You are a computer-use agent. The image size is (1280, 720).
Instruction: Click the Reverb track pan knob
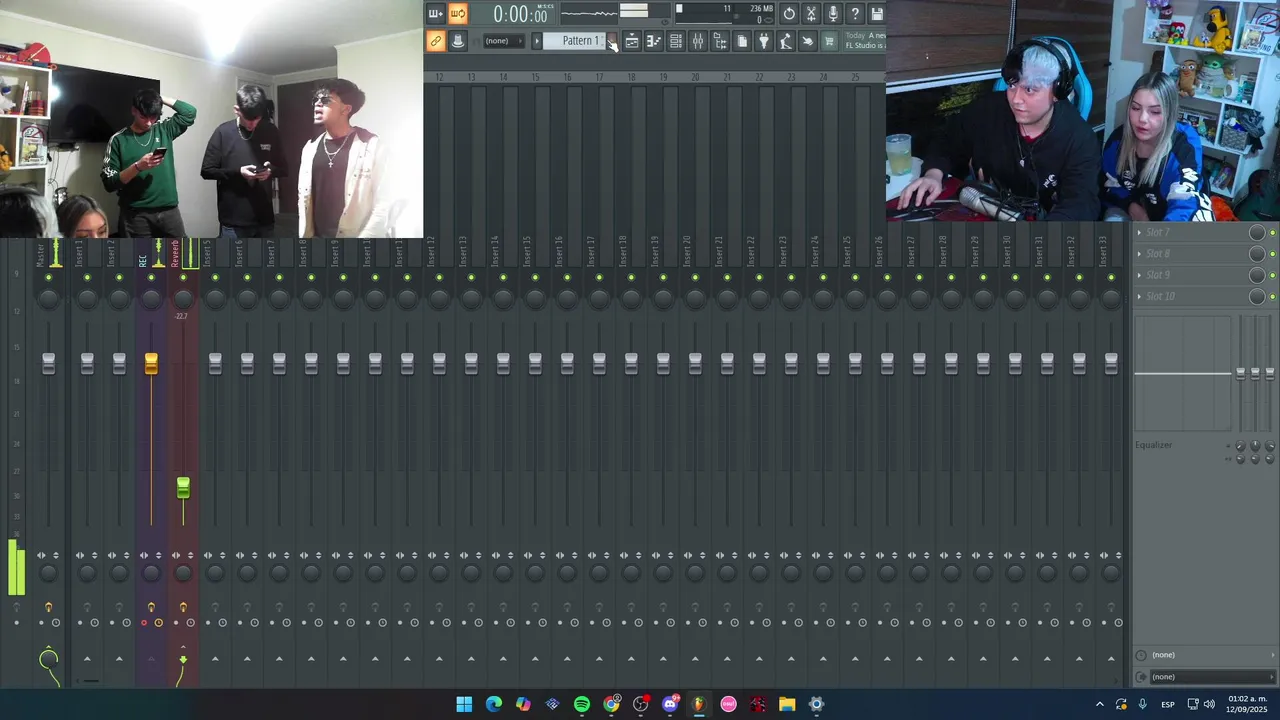[x=183, y=298]
